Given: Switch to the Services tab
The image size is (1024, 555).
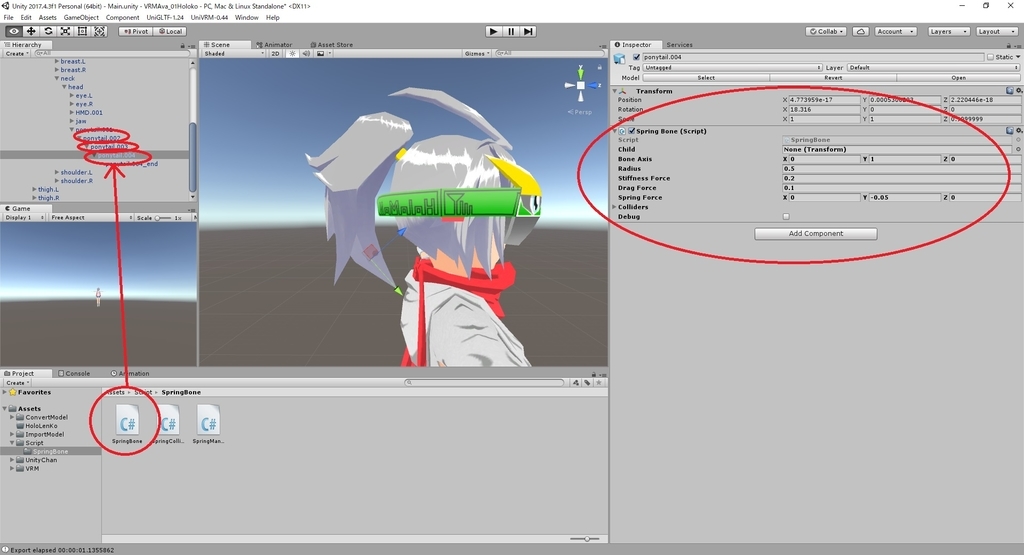Looking at the screenshot, I should [x=679, y=45].
